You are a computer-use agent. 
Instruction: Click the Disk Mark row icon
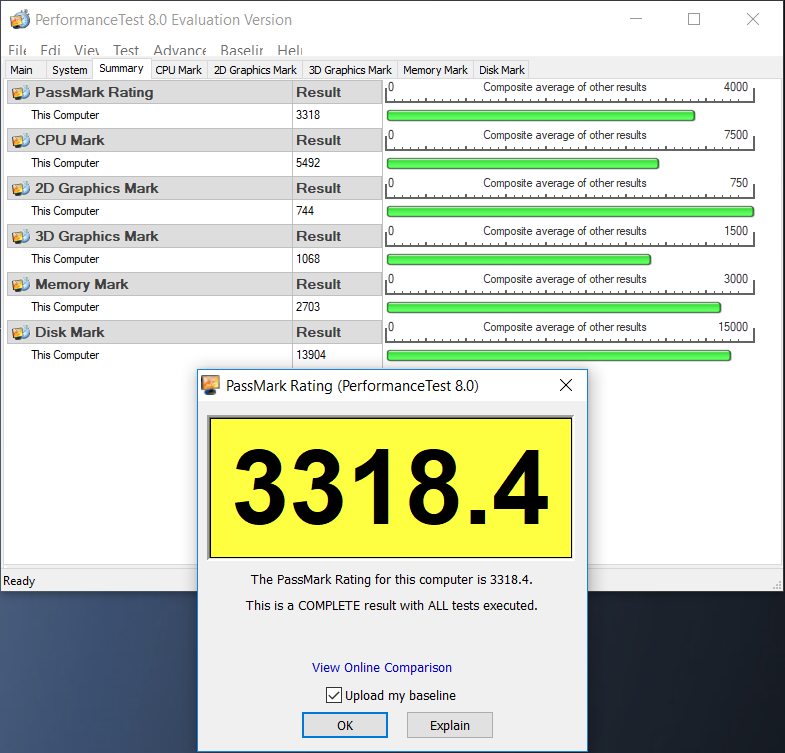[20, 333]
